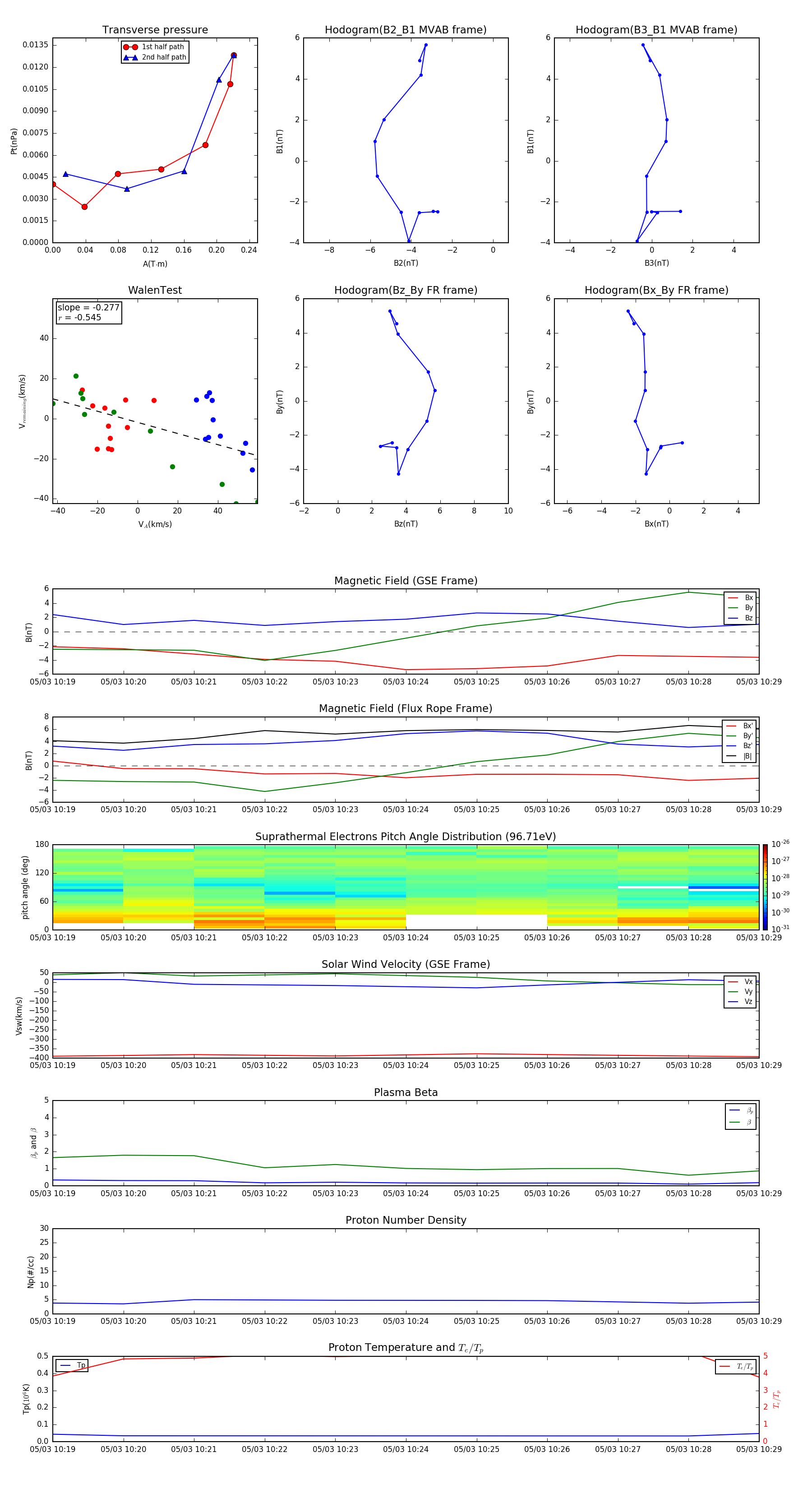Click the 'Hodogram(Bx_By FR frame)' title
The image size is (812, 1489).
click(x=656, y=290)
